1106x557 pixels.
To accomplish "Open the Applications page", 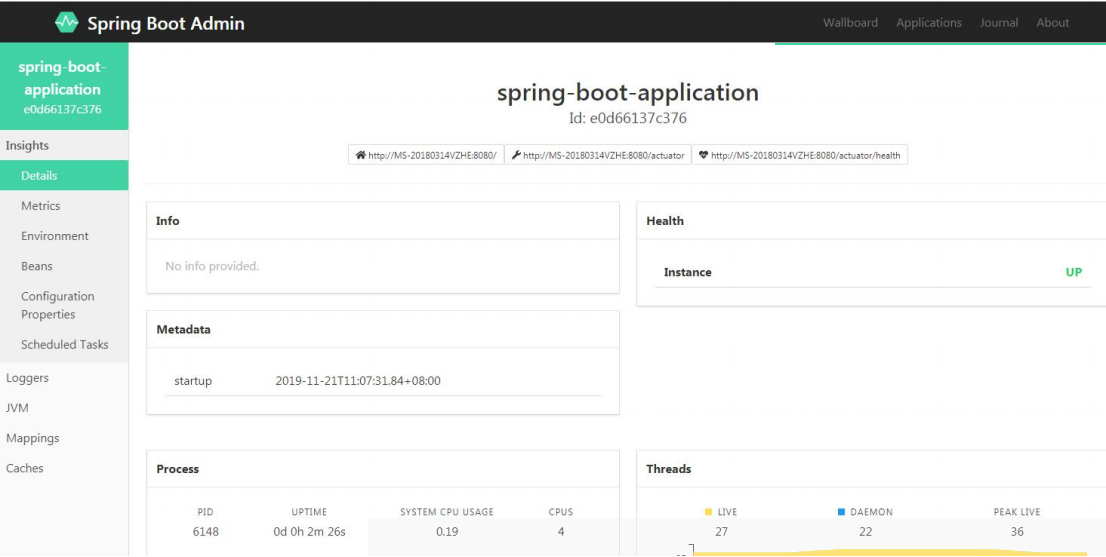I will (x=928, y=23).
